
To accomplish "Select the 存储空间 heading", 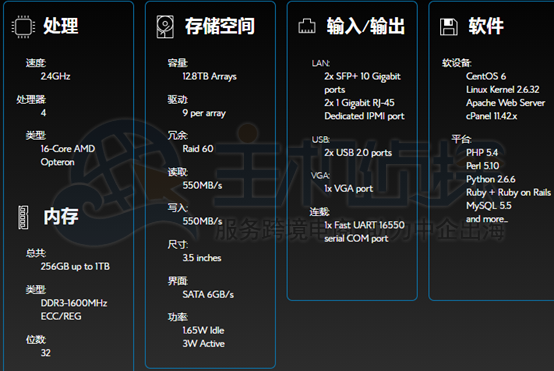I will pyautogui.click(x=220, y=26).
